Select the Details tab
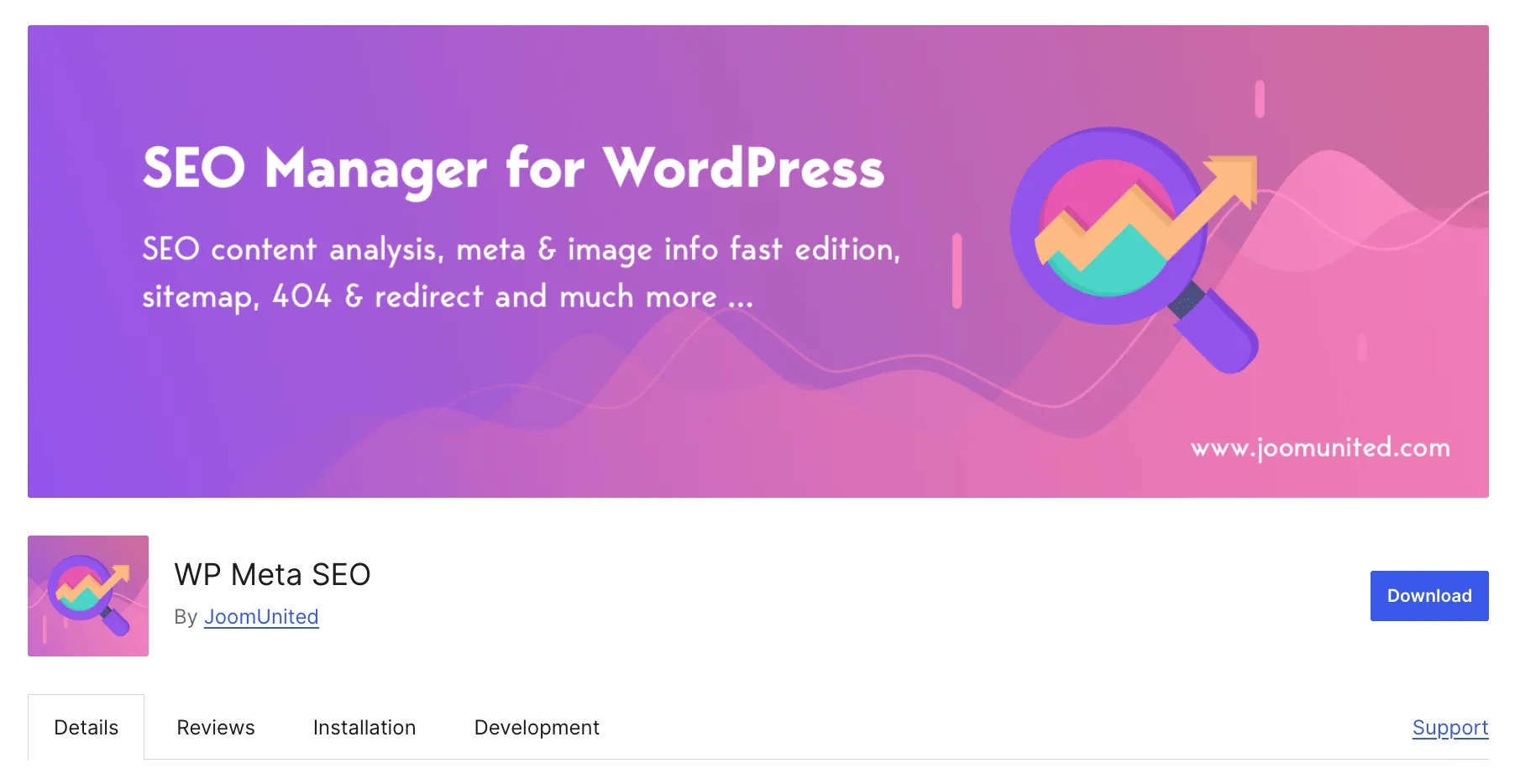This screenshot has height=784, width=1520. tap(86, 727)
